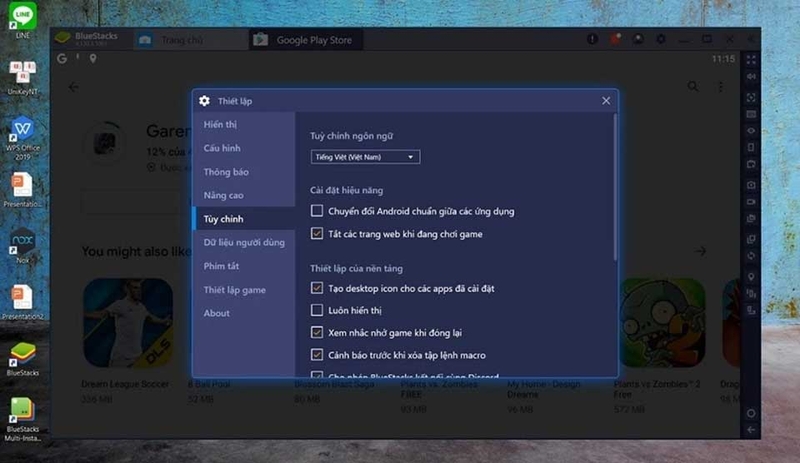The image size is (800, 463).
Task: Select the Thiết lập game tab
Action: coord(244,289)
